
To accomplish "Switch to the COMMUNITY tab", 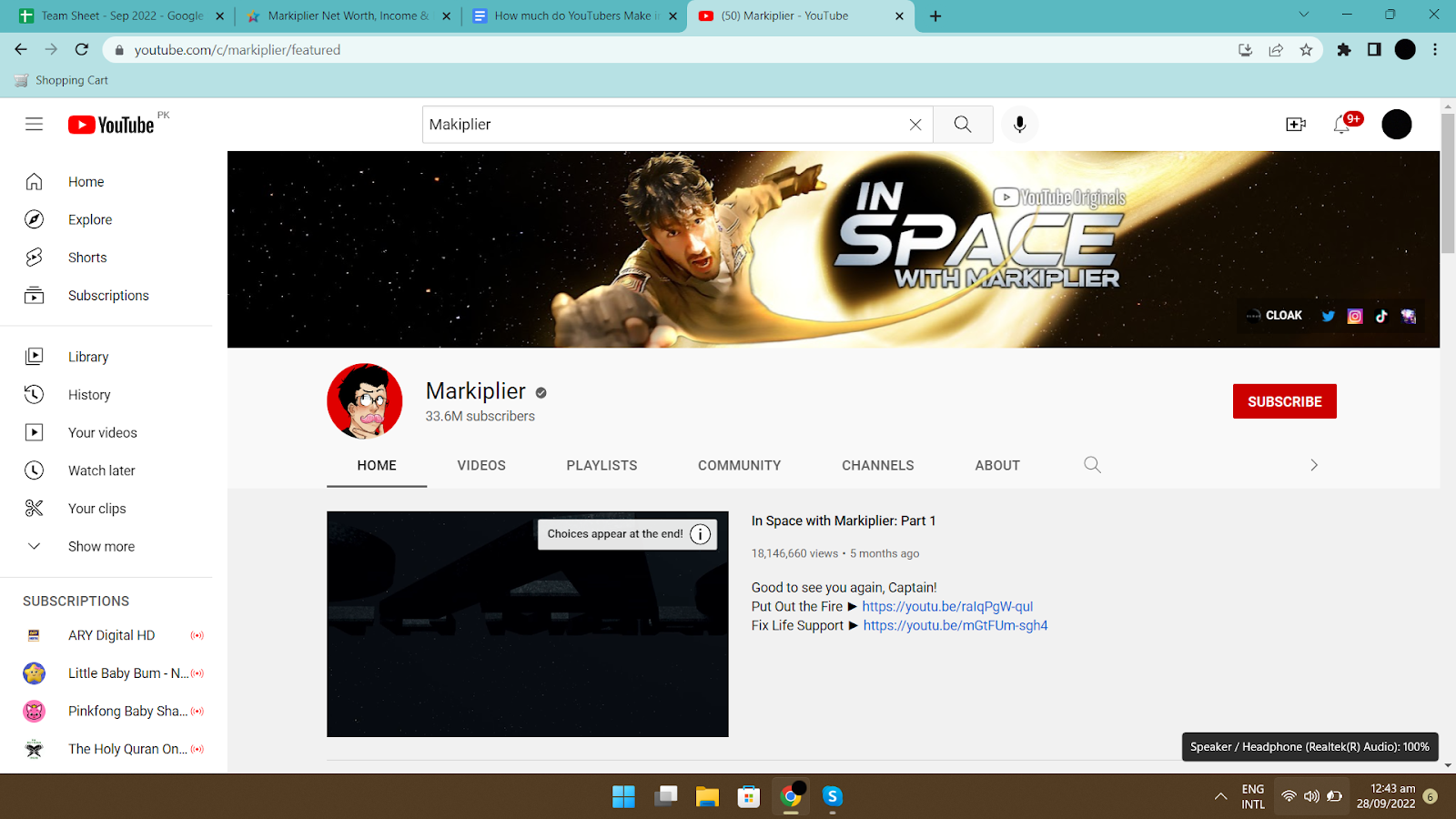I will [x=740, y=465].
